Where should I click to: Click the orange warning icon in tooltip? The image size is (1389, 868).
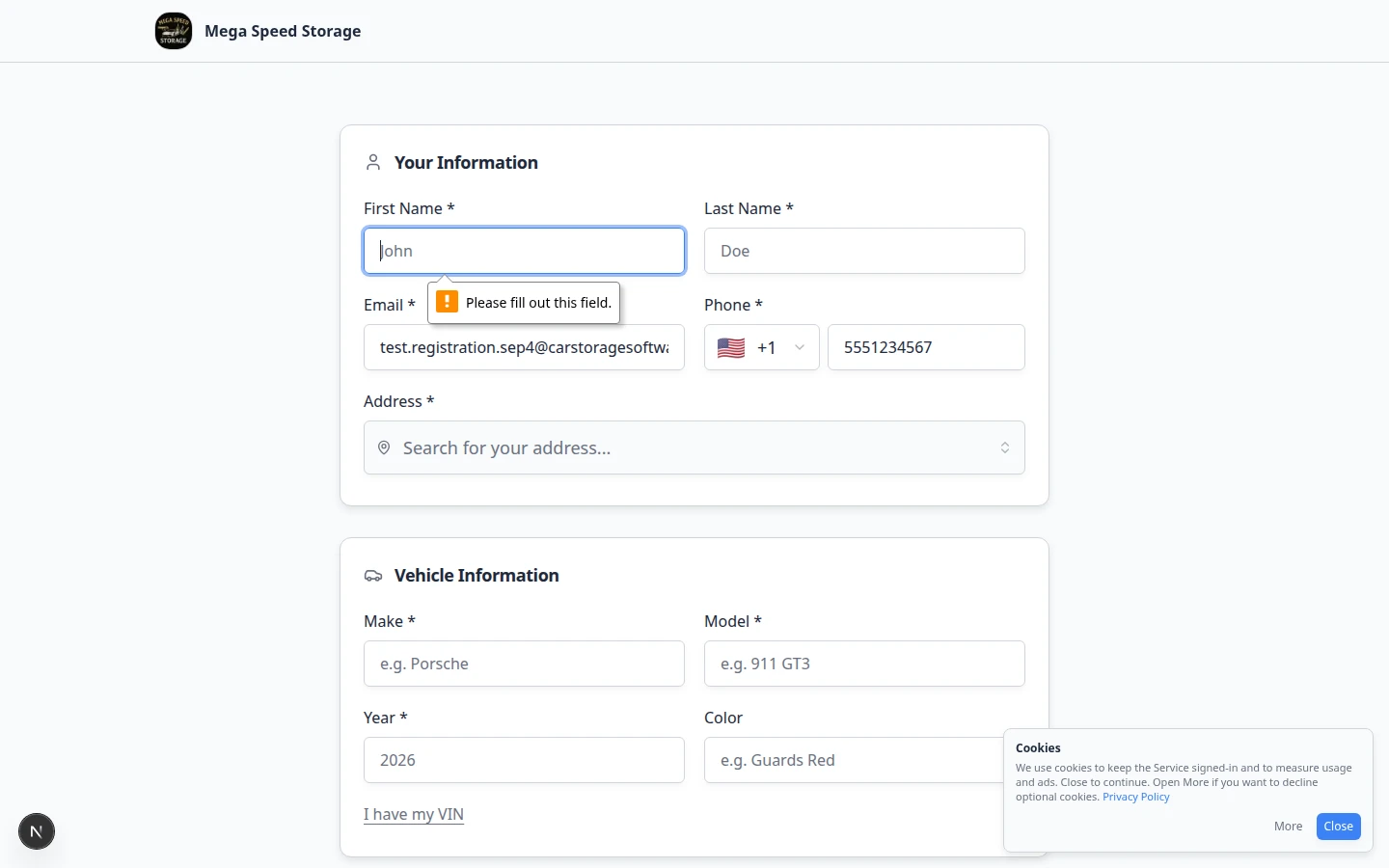(x=447, y=302)
